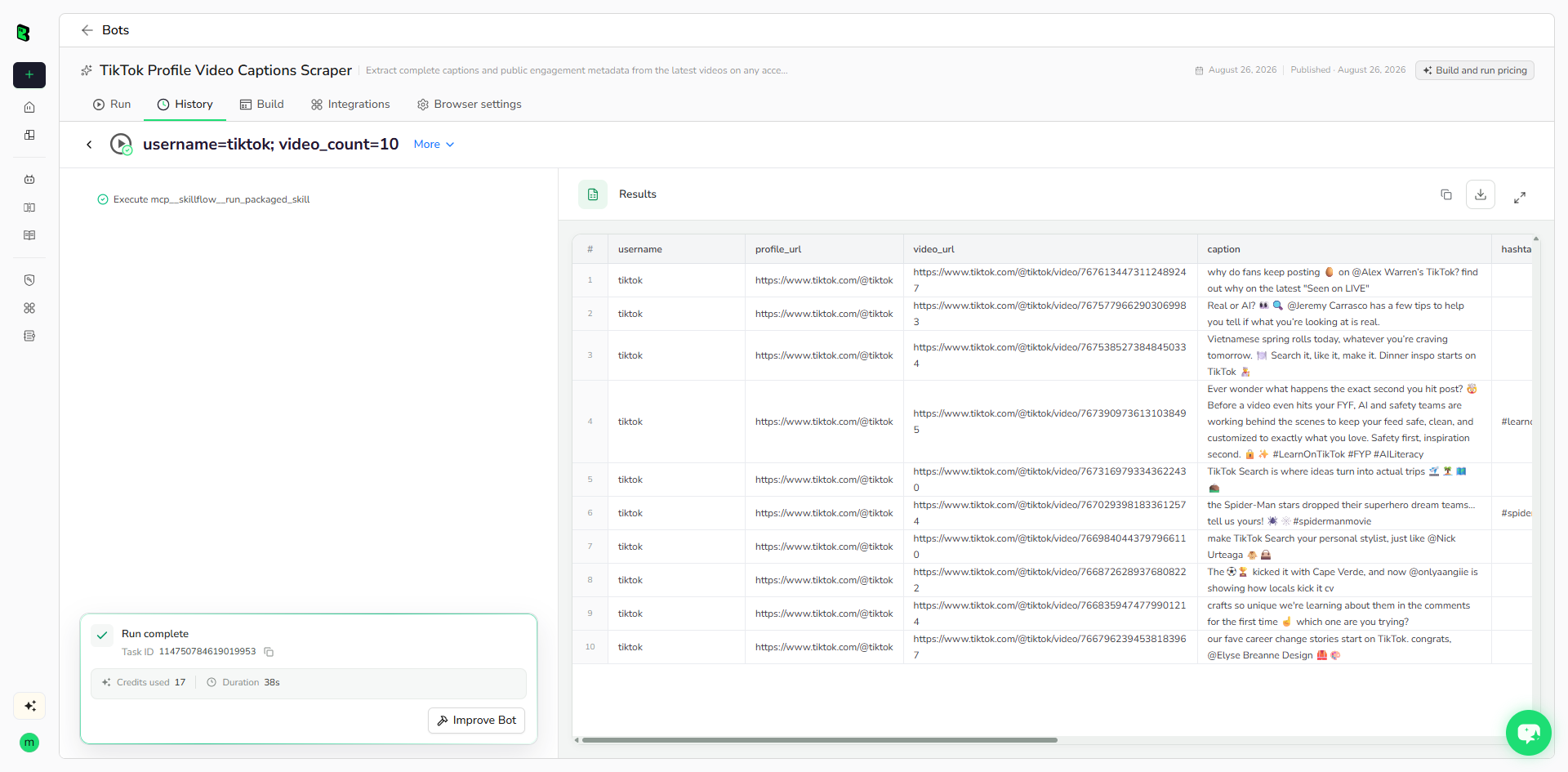Expand the More dropdown
The image size is (1568, 772).
[x=434, y=145]
